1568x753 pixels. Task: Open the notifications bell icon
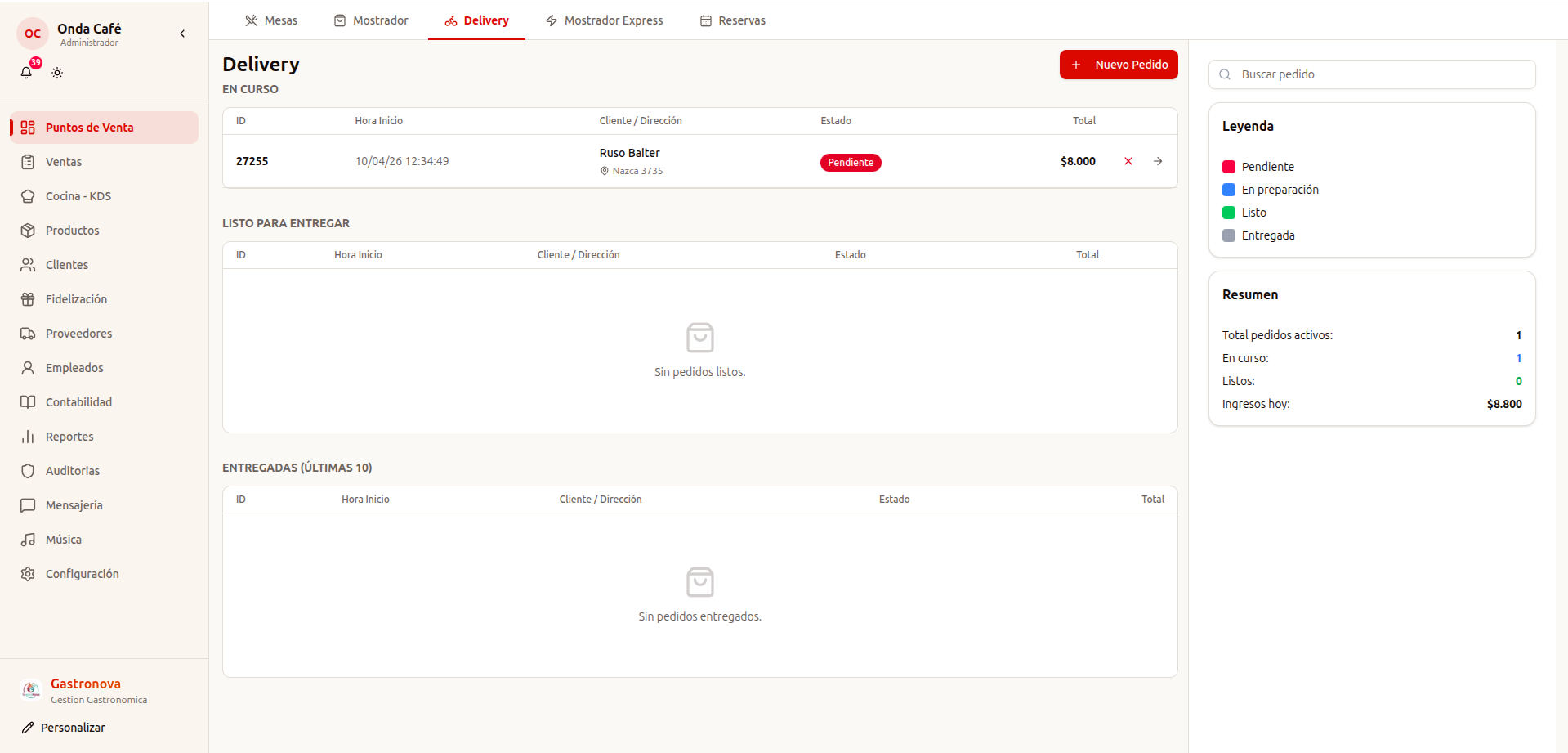pos(26,73)
